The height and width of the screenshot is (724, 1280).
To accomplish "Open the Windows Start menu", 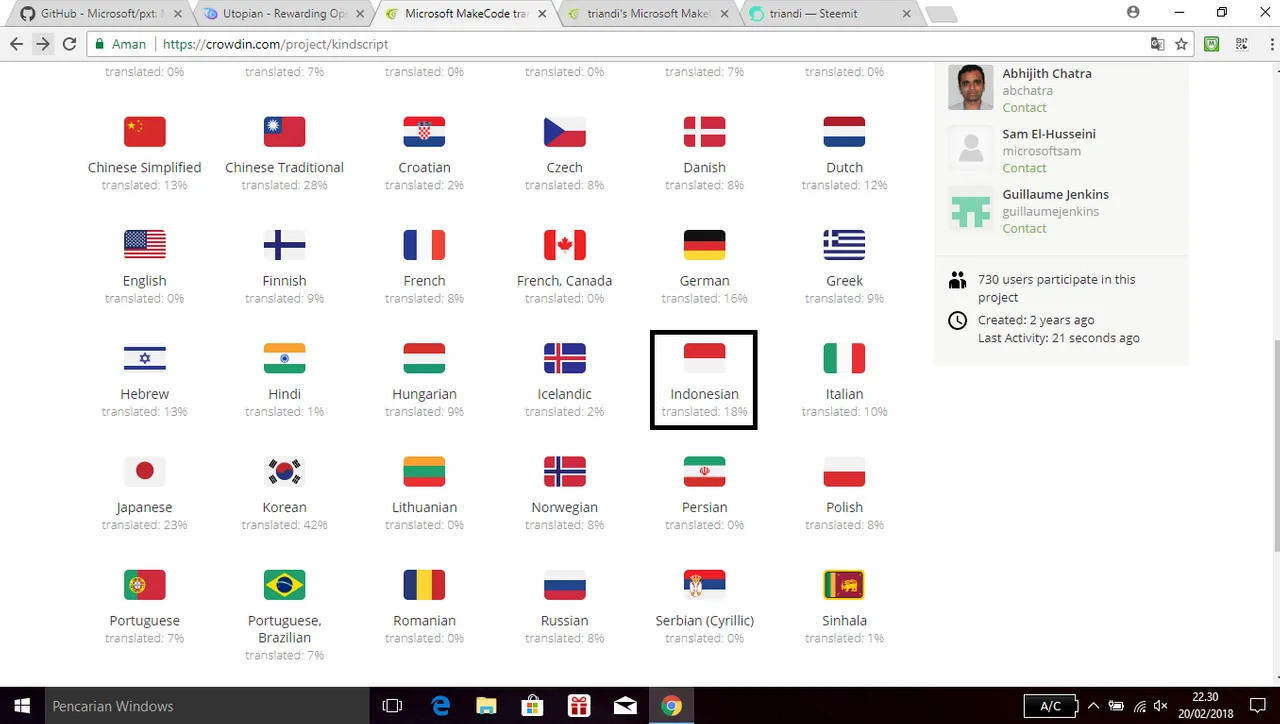I will tap(21, 706).
